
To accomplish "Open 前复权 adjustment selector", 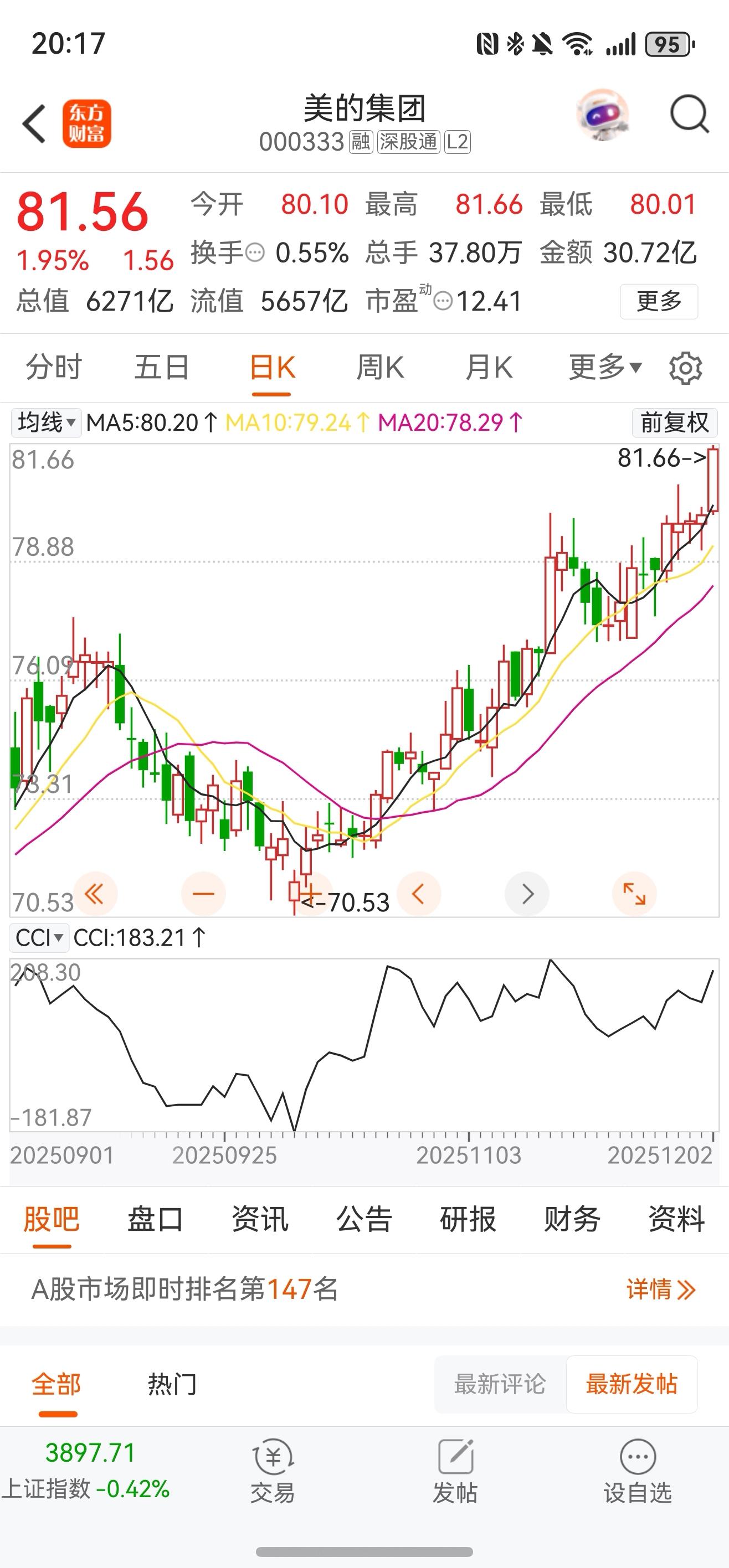I will [x=675, y=422].
